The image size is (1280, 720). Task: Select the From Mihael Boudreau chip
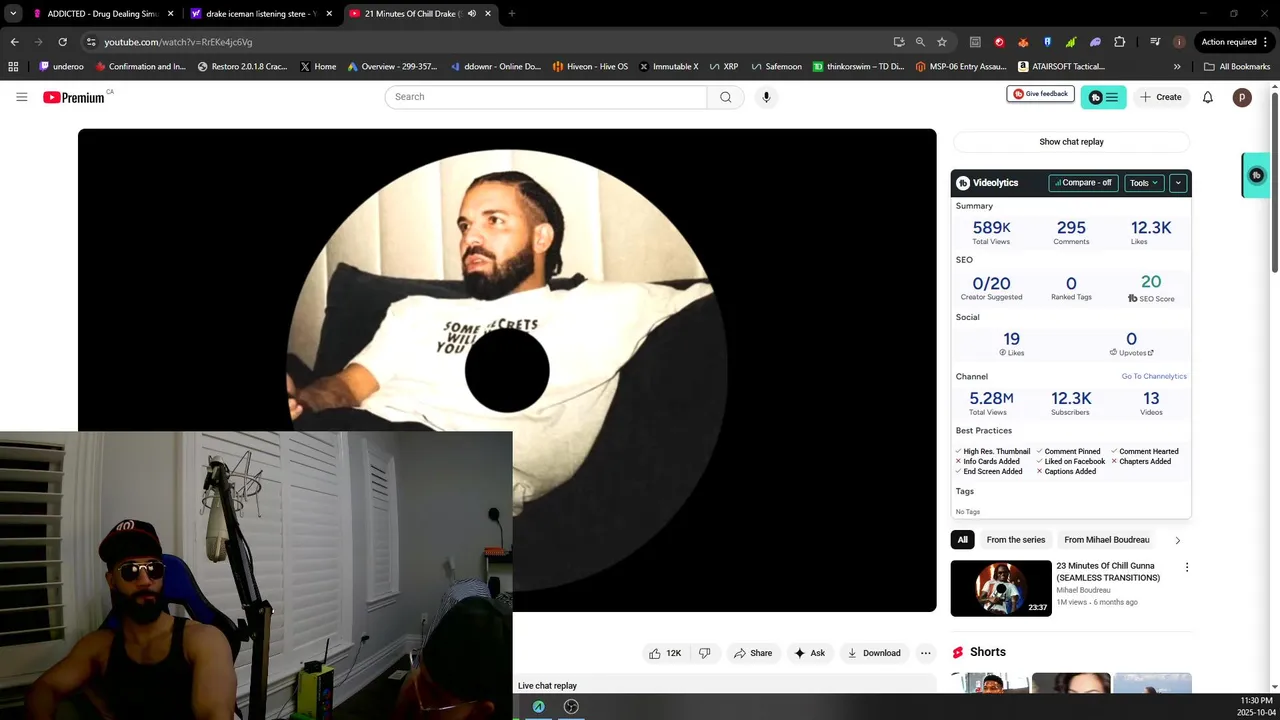[1106, 540]
